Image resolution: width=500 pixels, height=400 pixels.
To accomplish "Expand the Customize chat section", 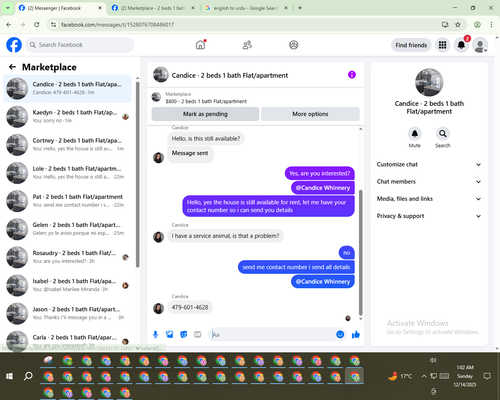I will 429,164.
